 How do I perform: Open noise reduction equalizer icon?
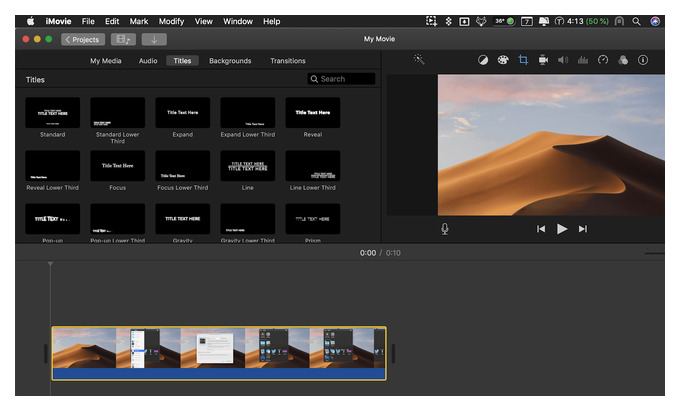583,60
